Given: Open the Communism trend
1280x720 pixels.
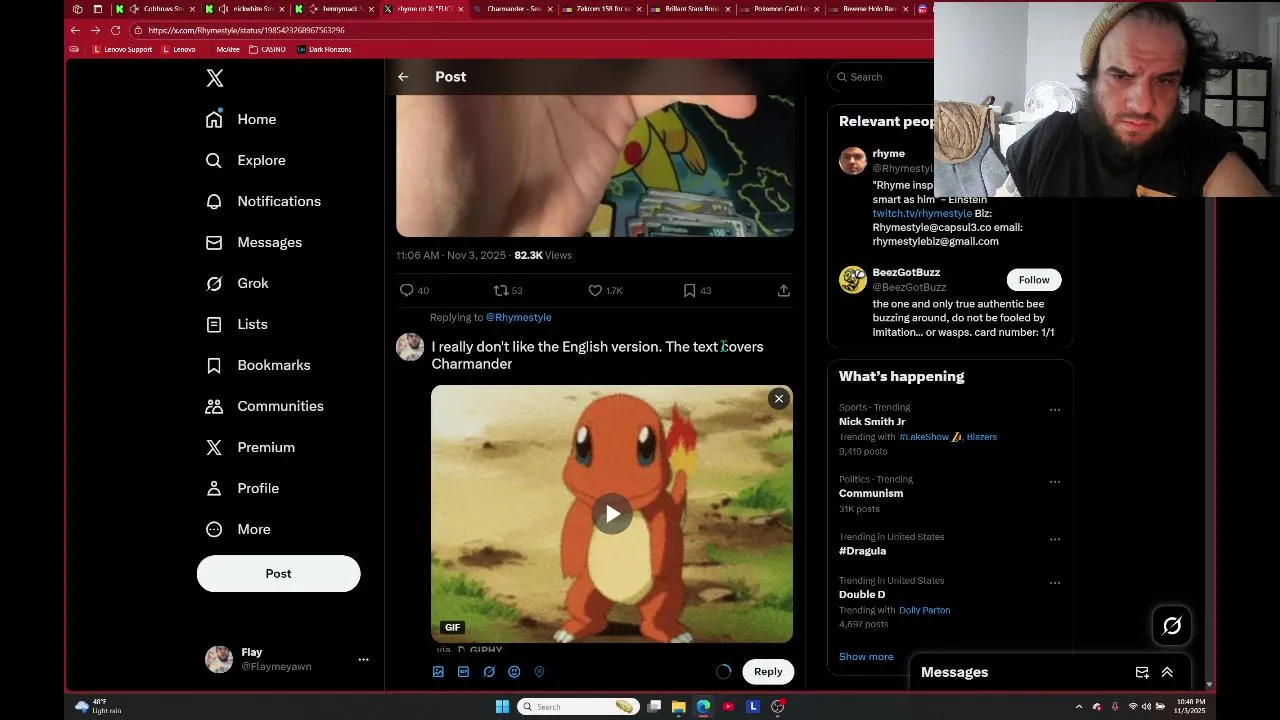Looking at the screenshot, I should 871,493.
